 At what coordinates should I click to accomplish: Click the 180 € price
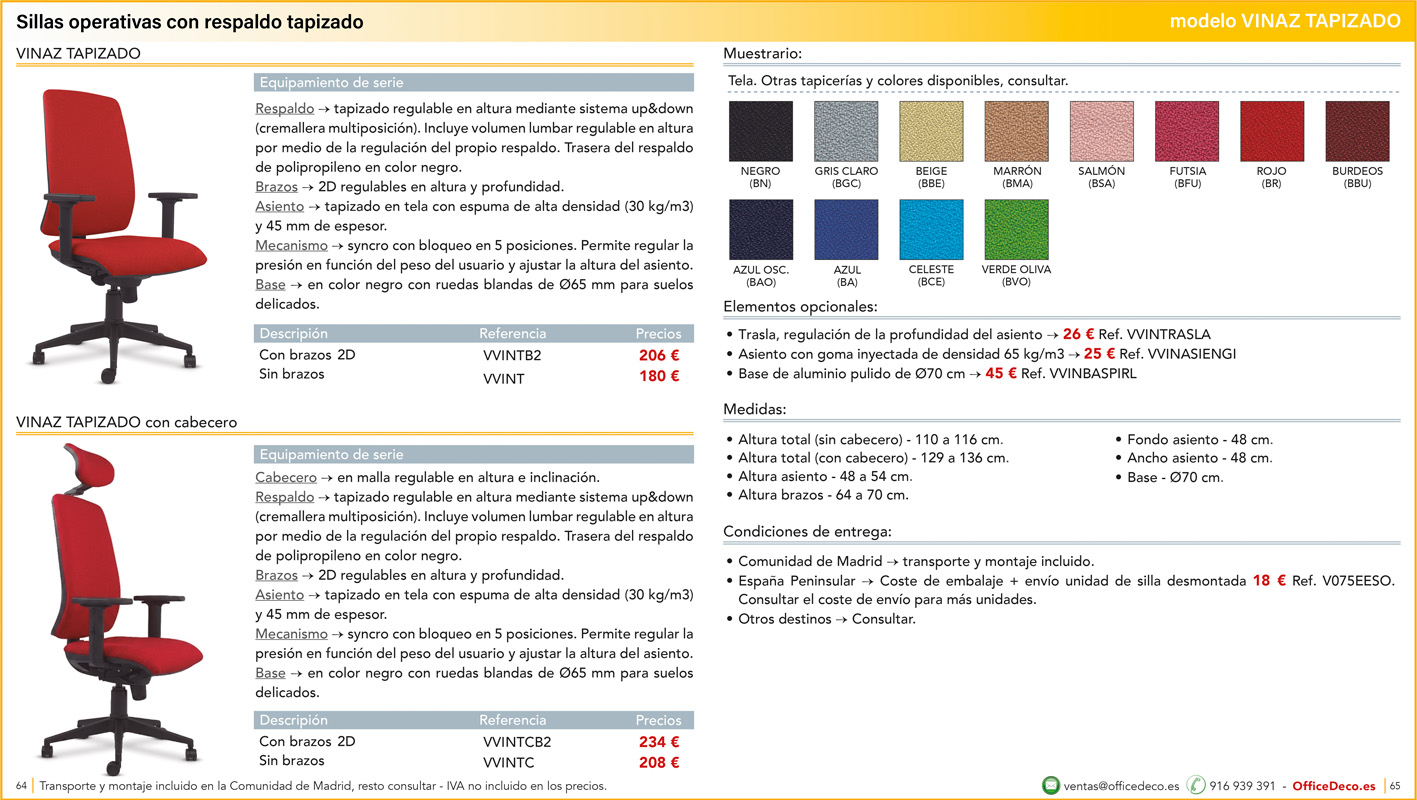[659, 376]
